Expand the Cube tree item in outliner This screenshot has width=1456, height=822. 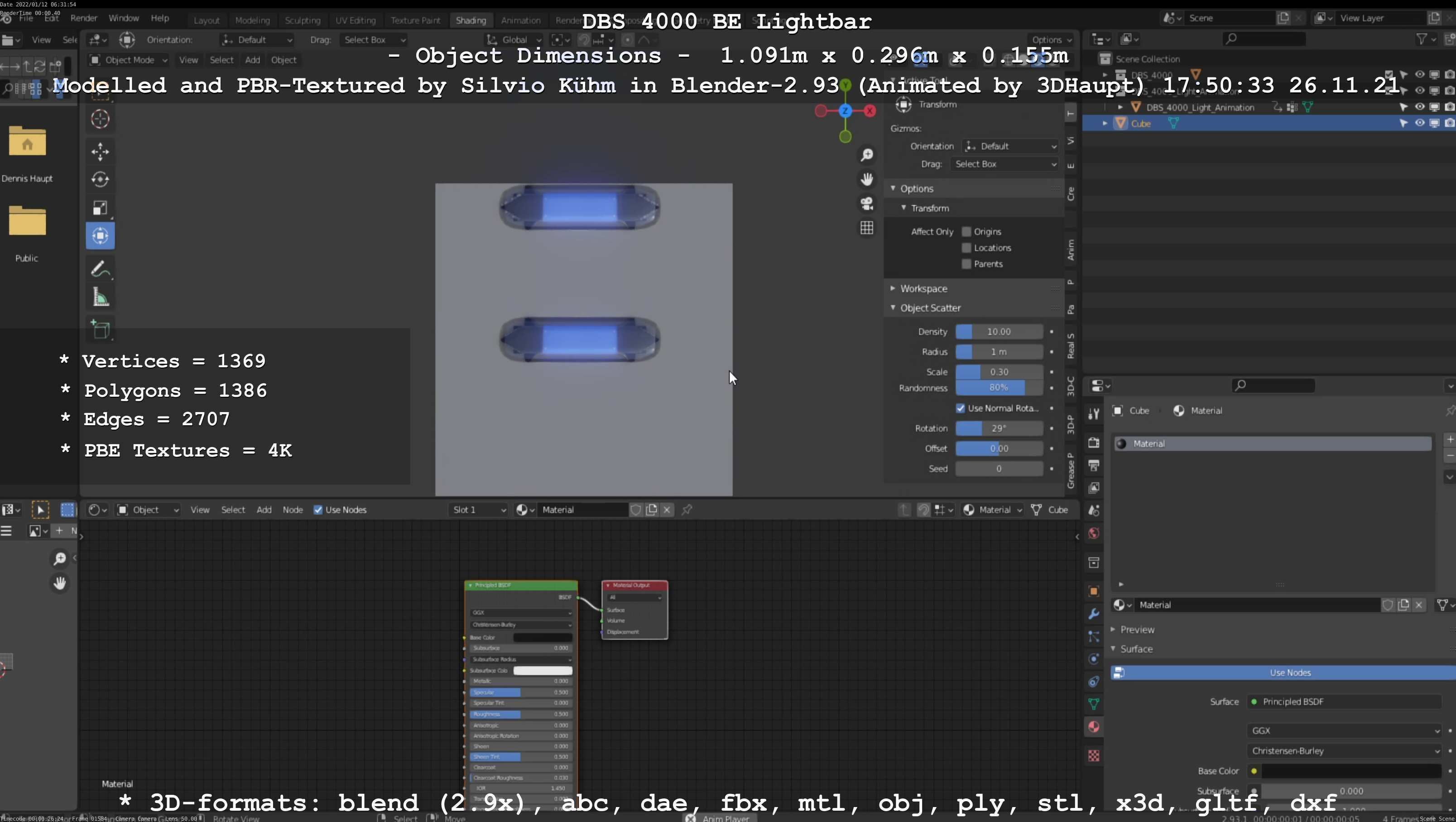[x=1105, y=123]
